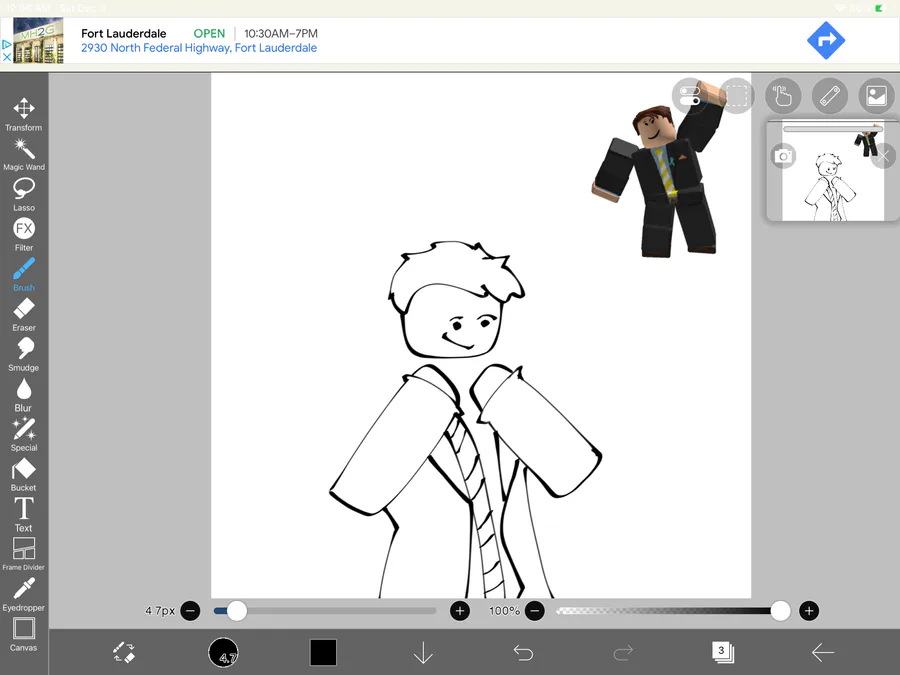The image size is (900, 675).
Task: Tap the back arrow to exit canvas
Action: tap(823, 653)
